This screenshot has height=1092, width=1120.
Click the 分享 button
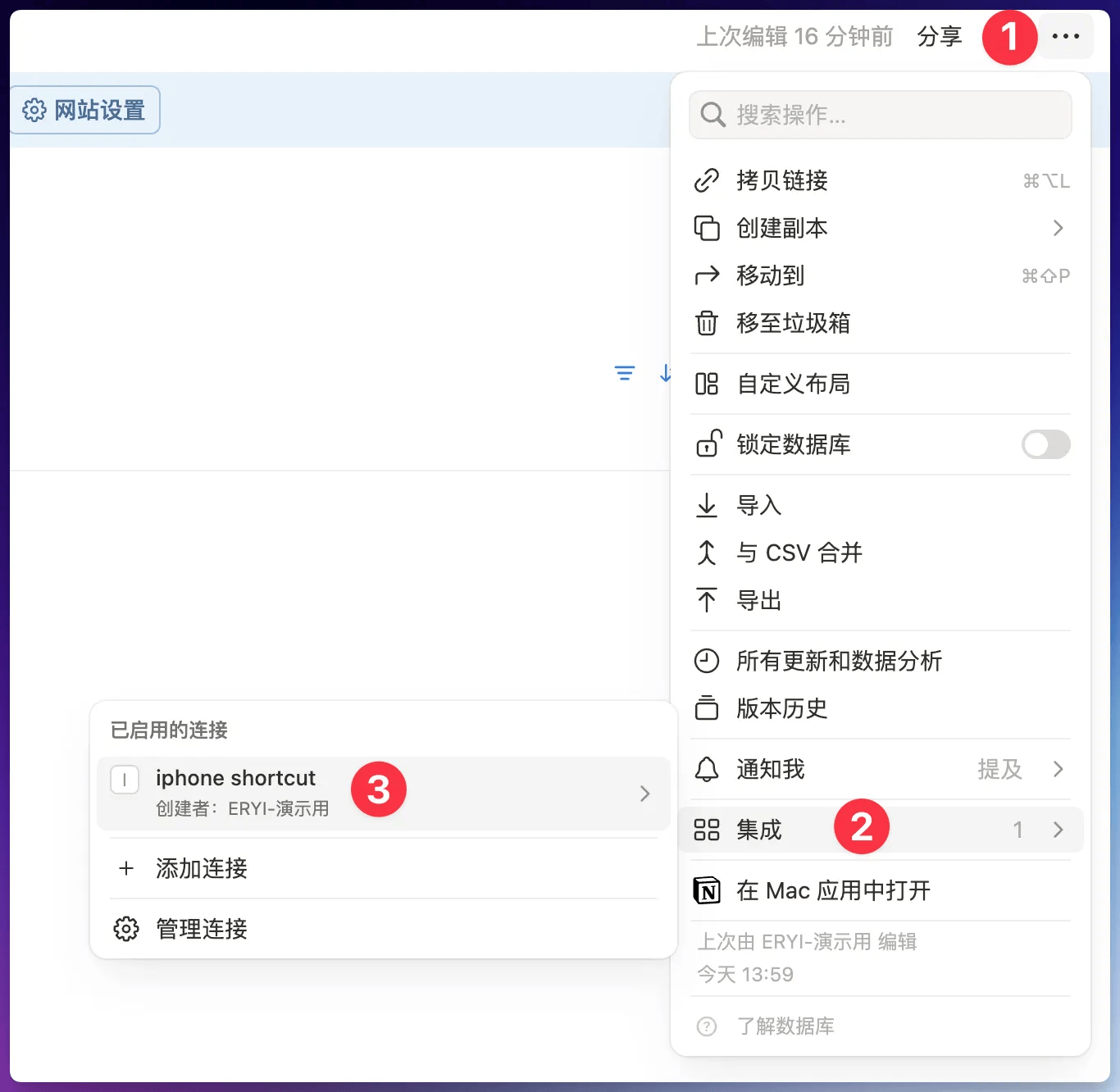939,36
